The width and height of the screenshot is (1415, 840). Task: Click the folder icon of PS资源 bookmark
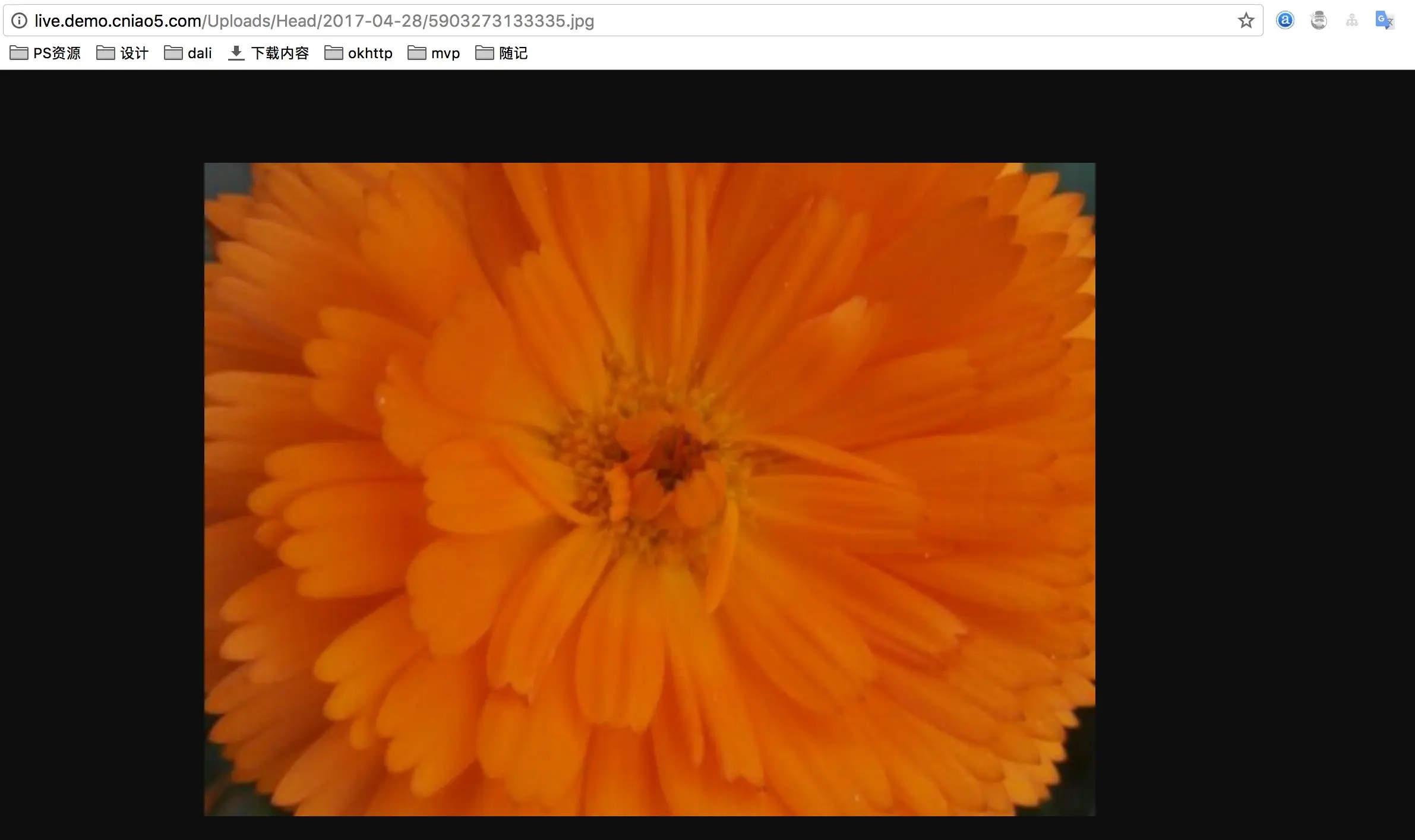tap(19, 53)
